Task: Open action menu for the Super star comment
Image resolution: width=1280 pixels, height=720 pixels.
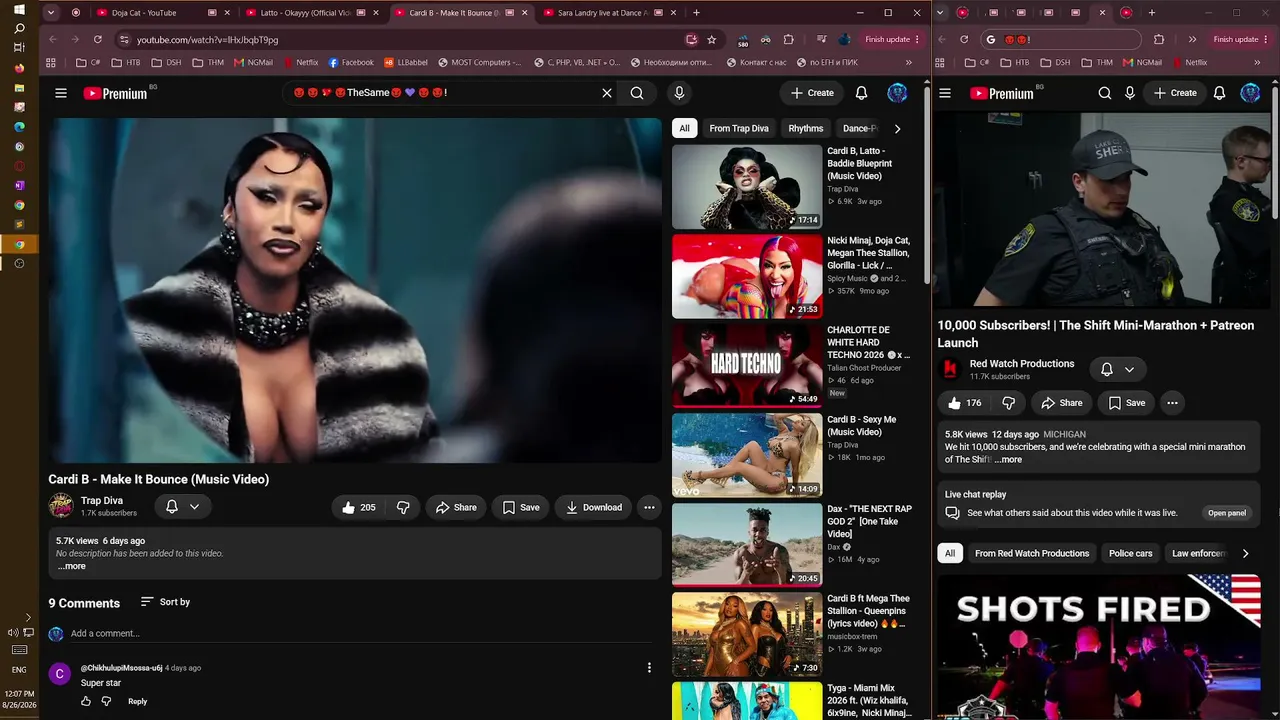Action: [649, 668]
